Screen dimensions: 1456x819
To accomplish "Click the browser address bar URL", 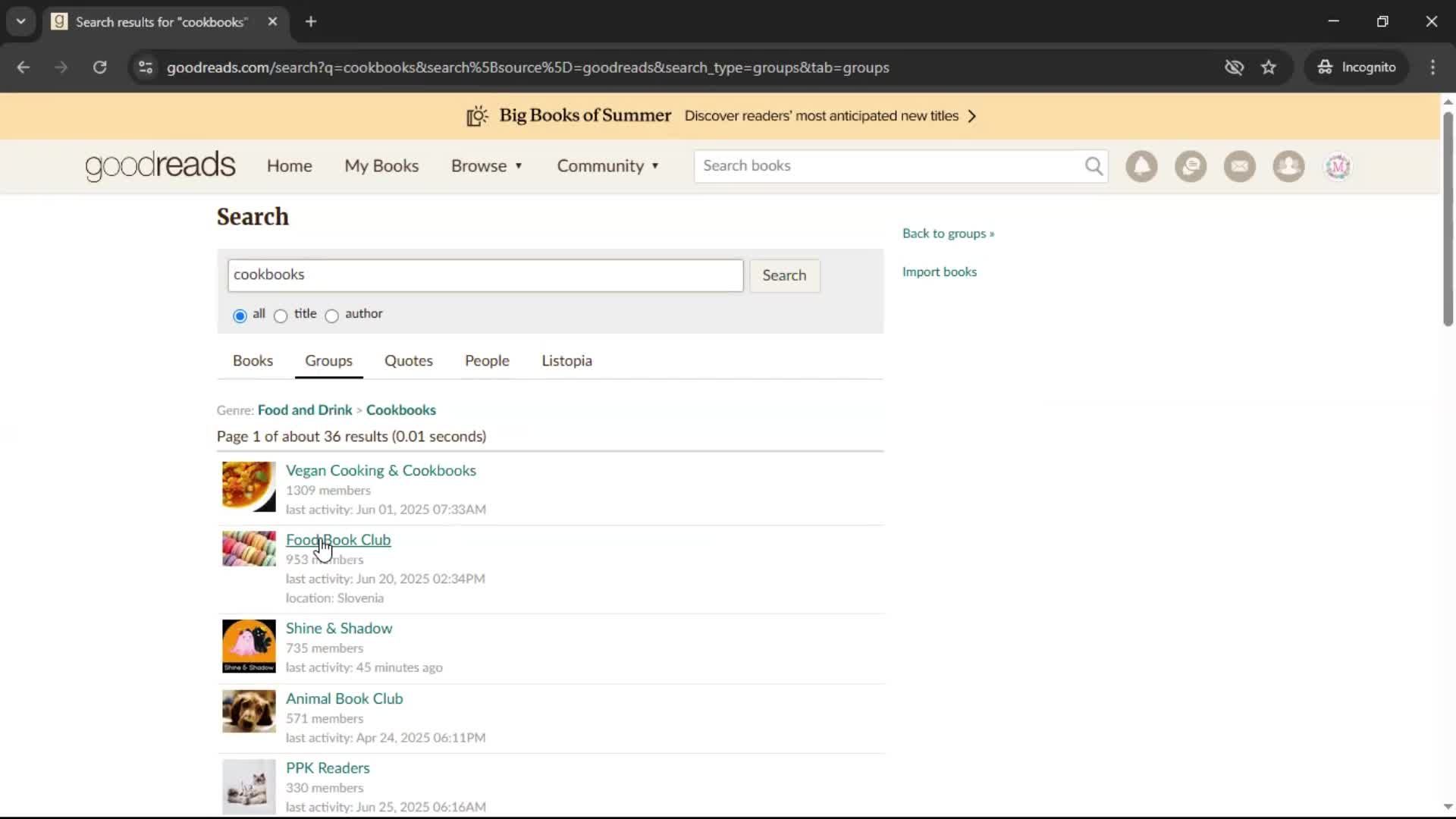I will (528, 67).
